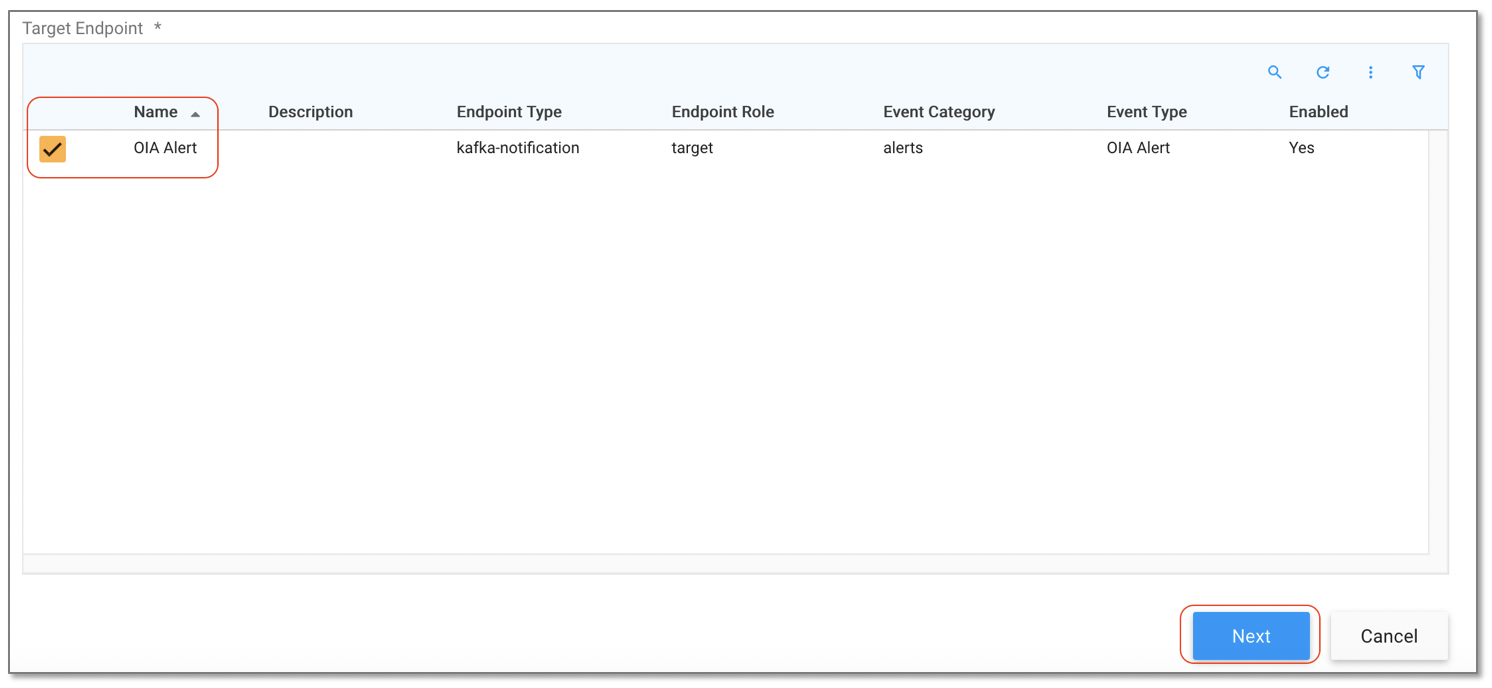The height and width of the screenshot is (688, 1492).
Task: Select OIA Alert in the Name column
Action: [165, 148]
